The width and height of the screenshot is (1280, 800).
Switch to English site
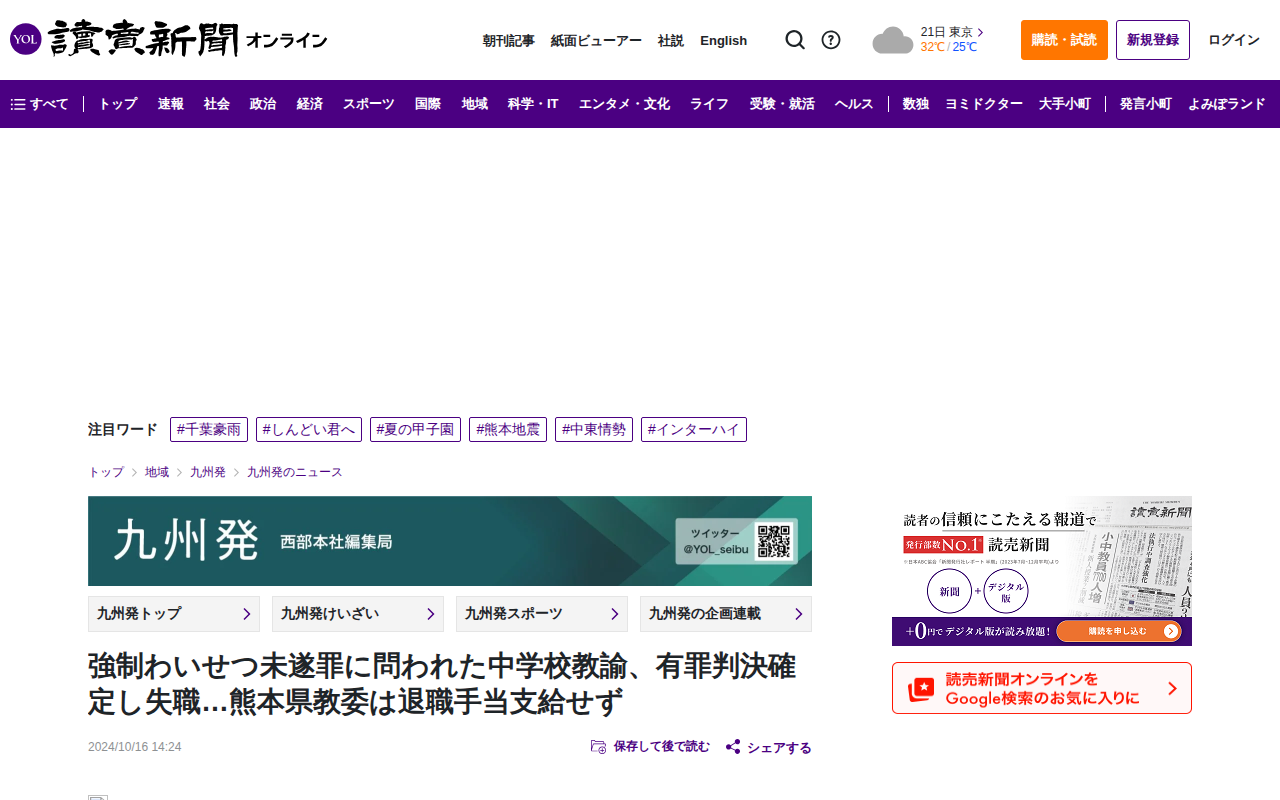pos(724,41)
